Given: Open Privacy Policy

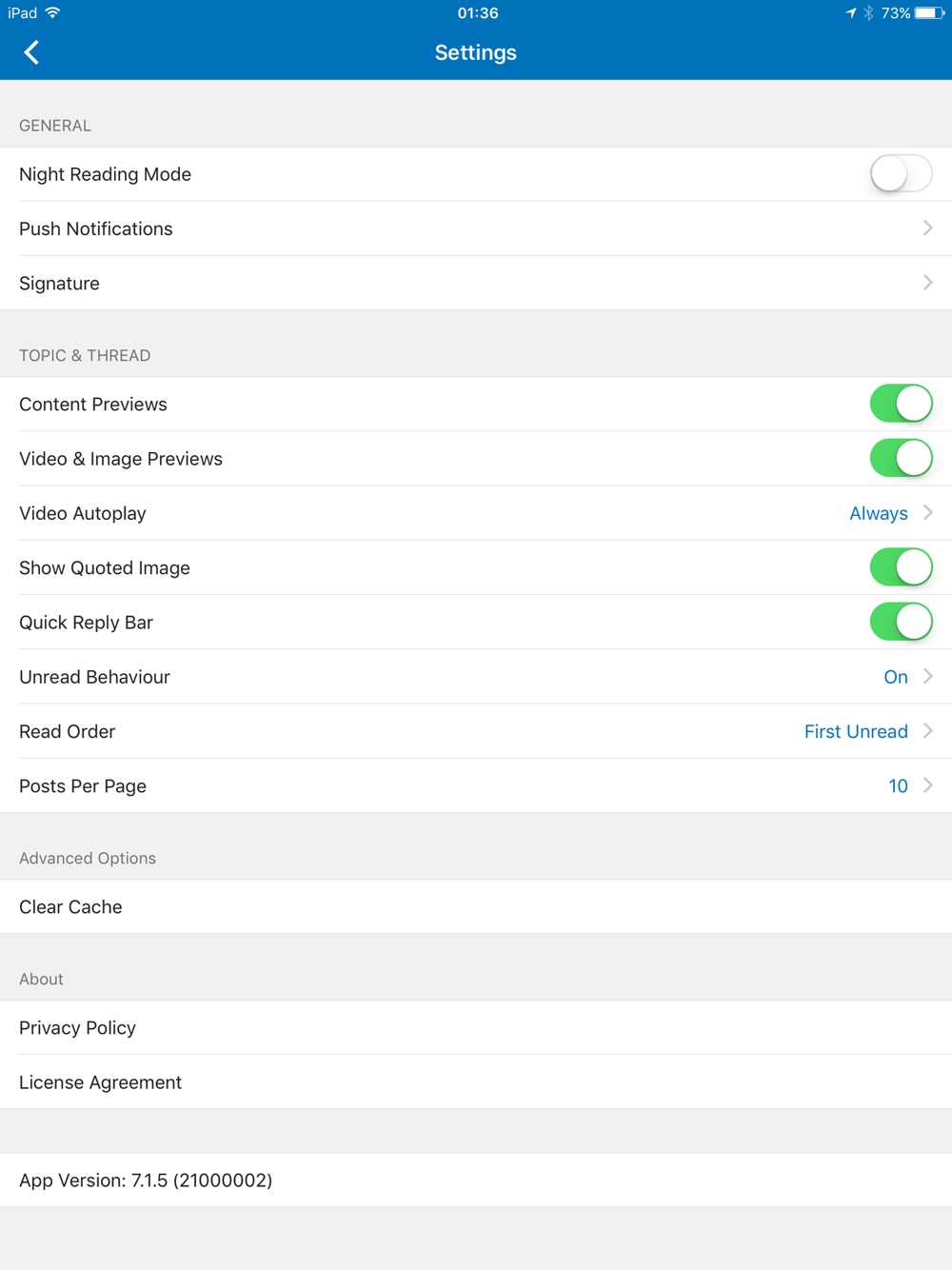Looking at the screenshot, I should (x=476, y=1027).
